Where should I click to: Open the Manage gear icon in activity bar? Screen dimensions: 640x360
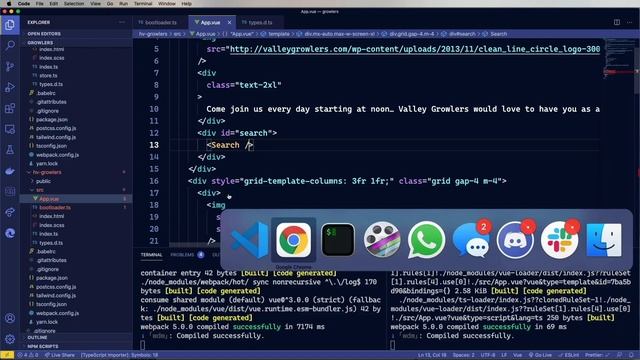10,339
